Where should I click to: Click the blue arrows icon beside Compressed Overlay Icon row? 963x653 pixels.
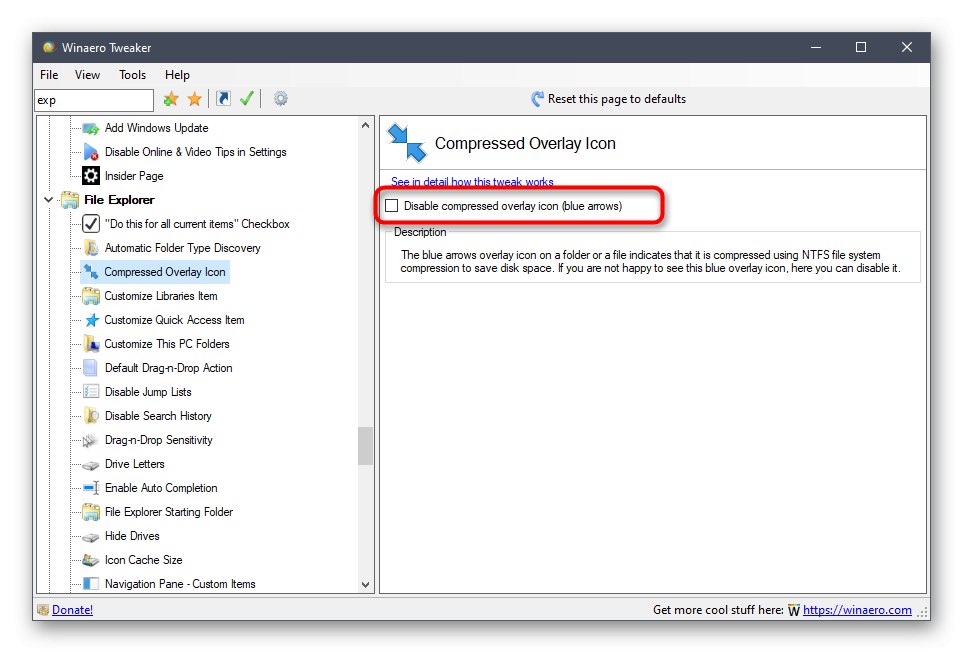(91, 272)
